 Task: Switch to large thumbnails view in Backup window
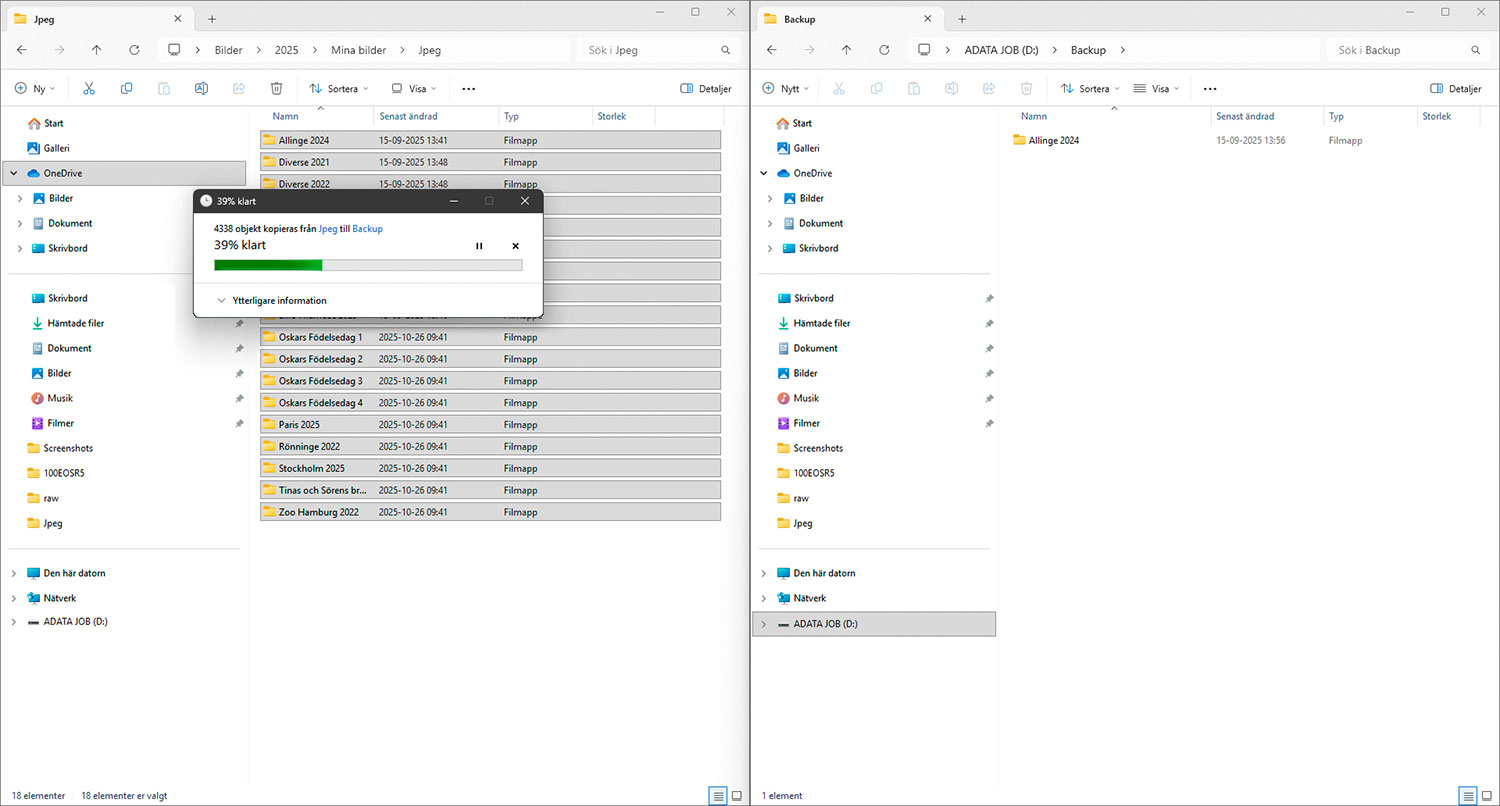(1487, 796)
